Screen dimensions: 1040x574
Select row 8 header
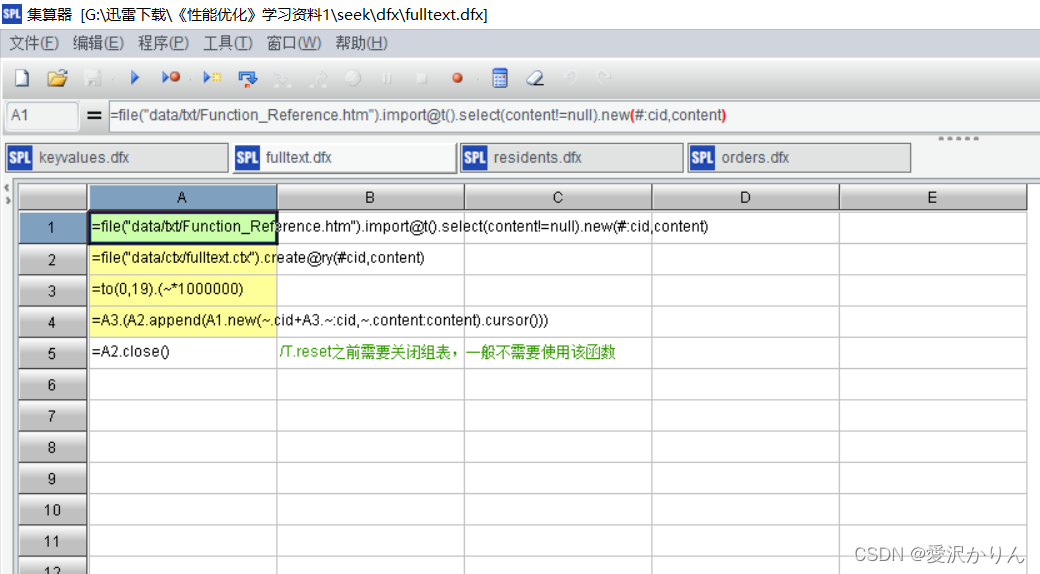[x=52, y=447]
